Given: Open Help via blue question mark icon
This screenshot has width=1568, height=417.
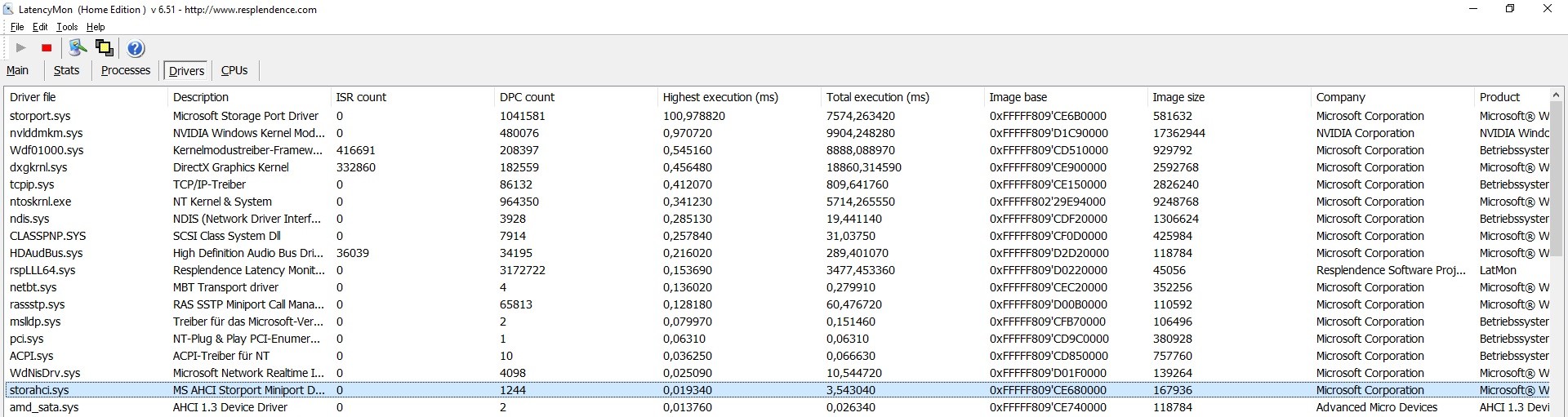Looking at the screenshot, I should [x=136, y=49].
